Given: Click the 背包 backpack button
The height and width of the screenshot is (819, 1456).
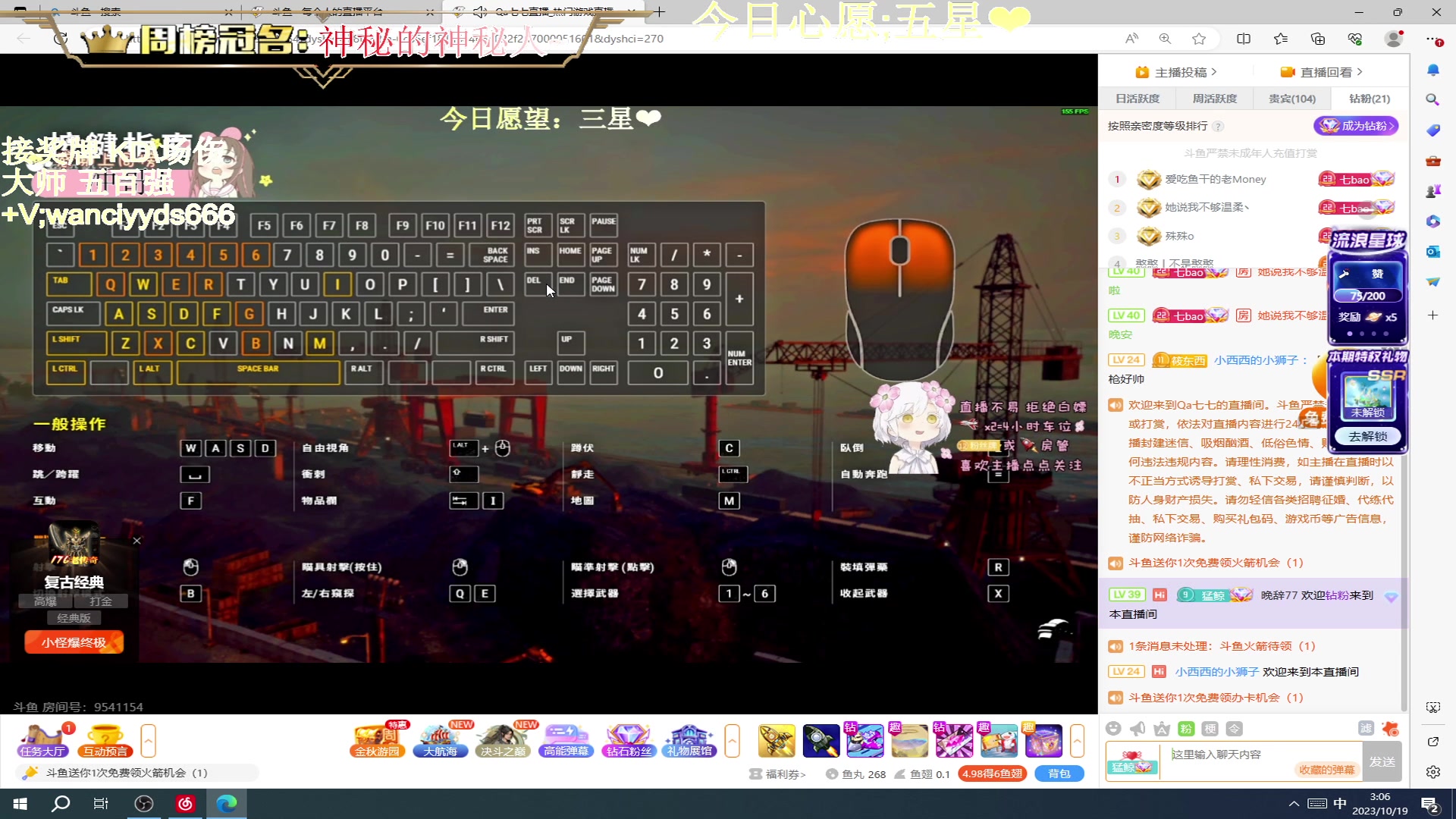Looking at the screenshot, I should pos(1059,773).
